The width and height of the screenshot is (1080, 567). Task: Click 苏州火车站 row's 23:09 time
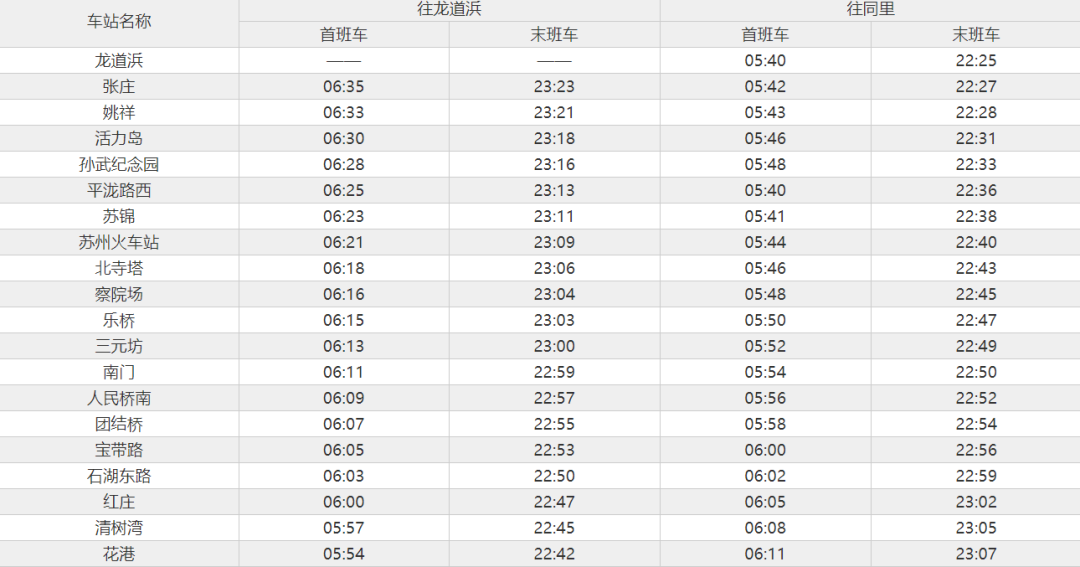554,243
